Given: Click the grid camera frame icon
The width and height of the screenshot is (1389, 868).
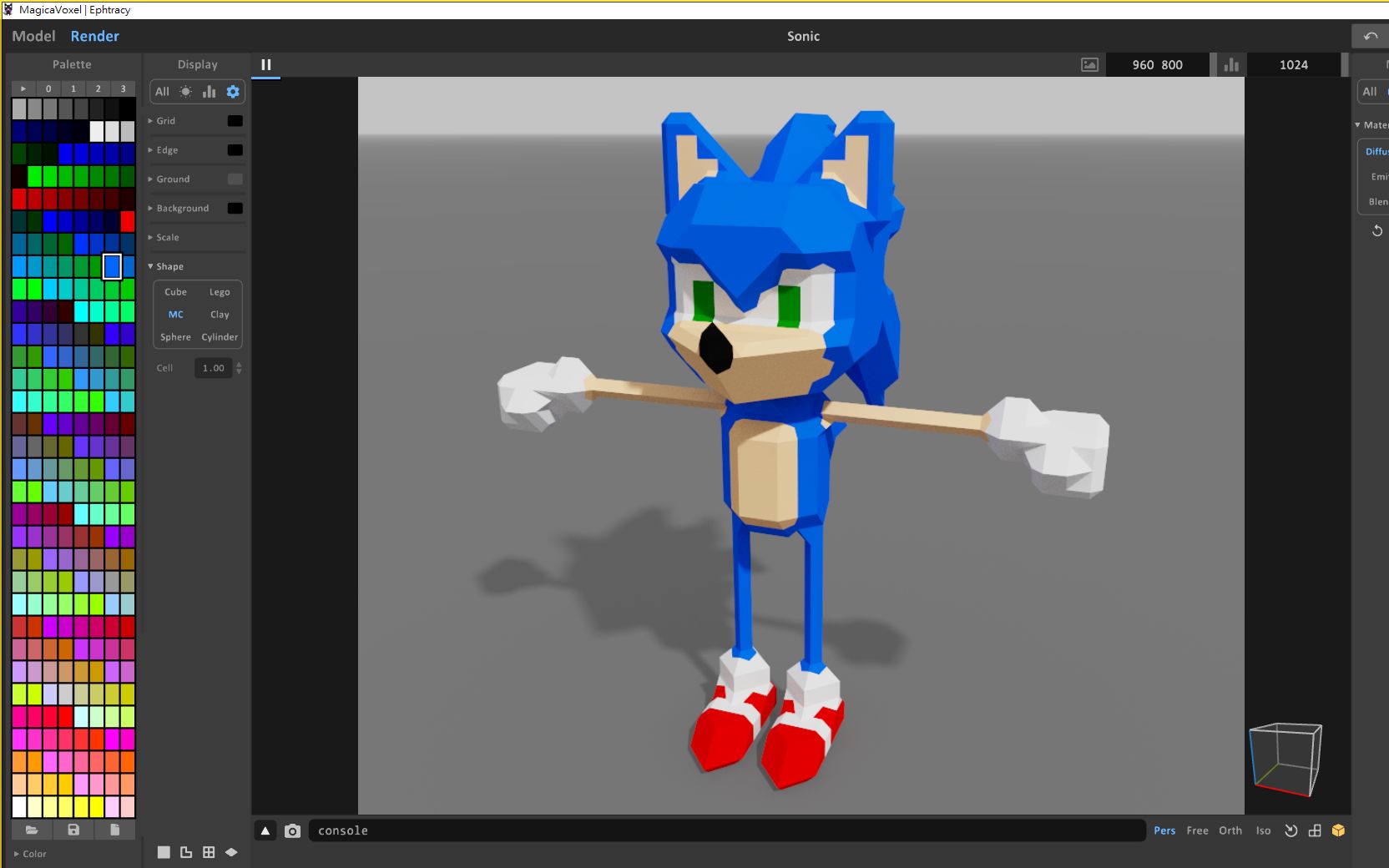Looking at the screenshot, I should coord(1315,830).
